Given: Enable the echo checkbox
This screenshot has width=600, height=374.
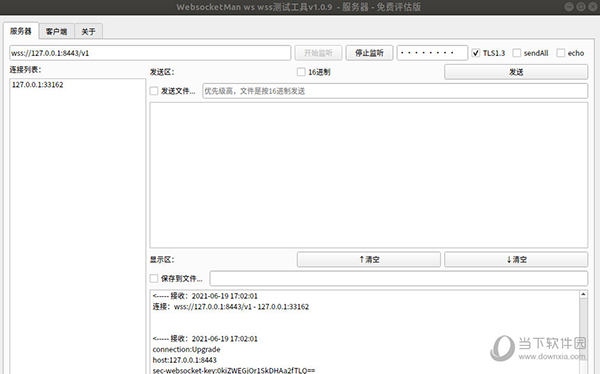Looking at the screenshot, I should [561, 53].
